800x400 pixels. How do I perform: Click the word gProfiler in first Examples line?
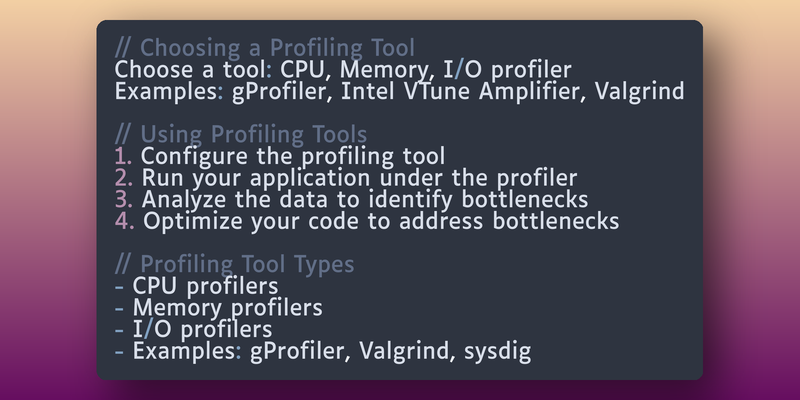279,92
